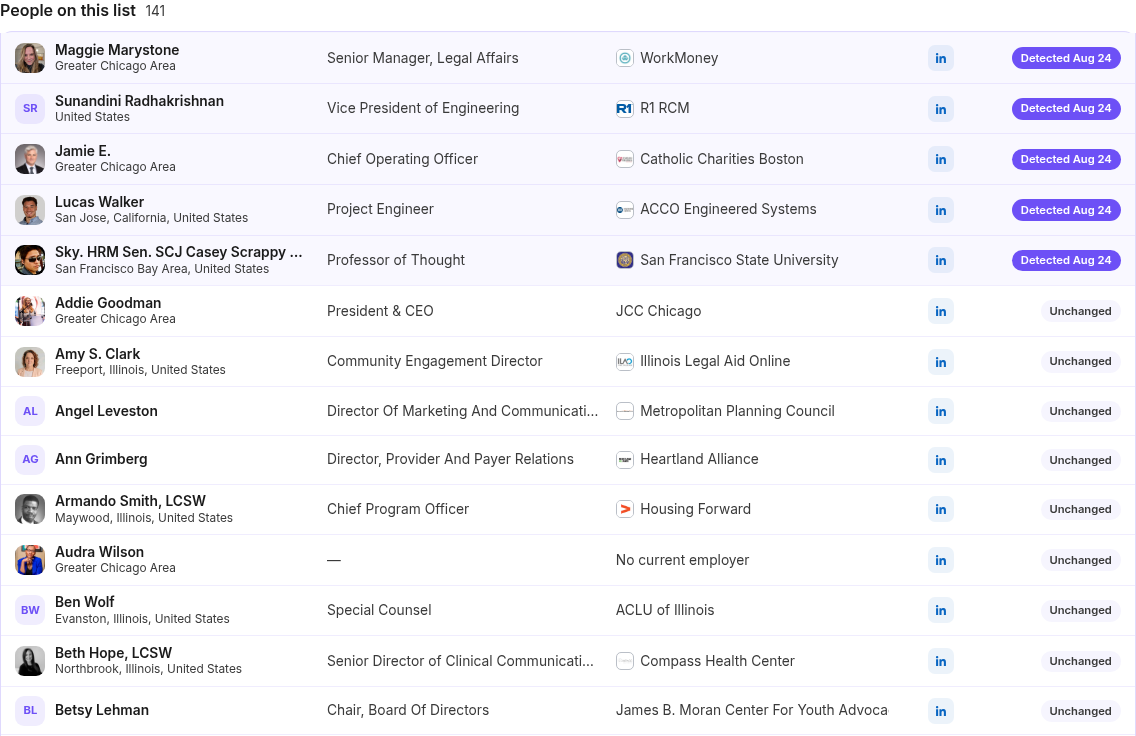Screen dimensions: 1136x736
Task: Click the WorkMoney company logo
Action: click(625, 58)
